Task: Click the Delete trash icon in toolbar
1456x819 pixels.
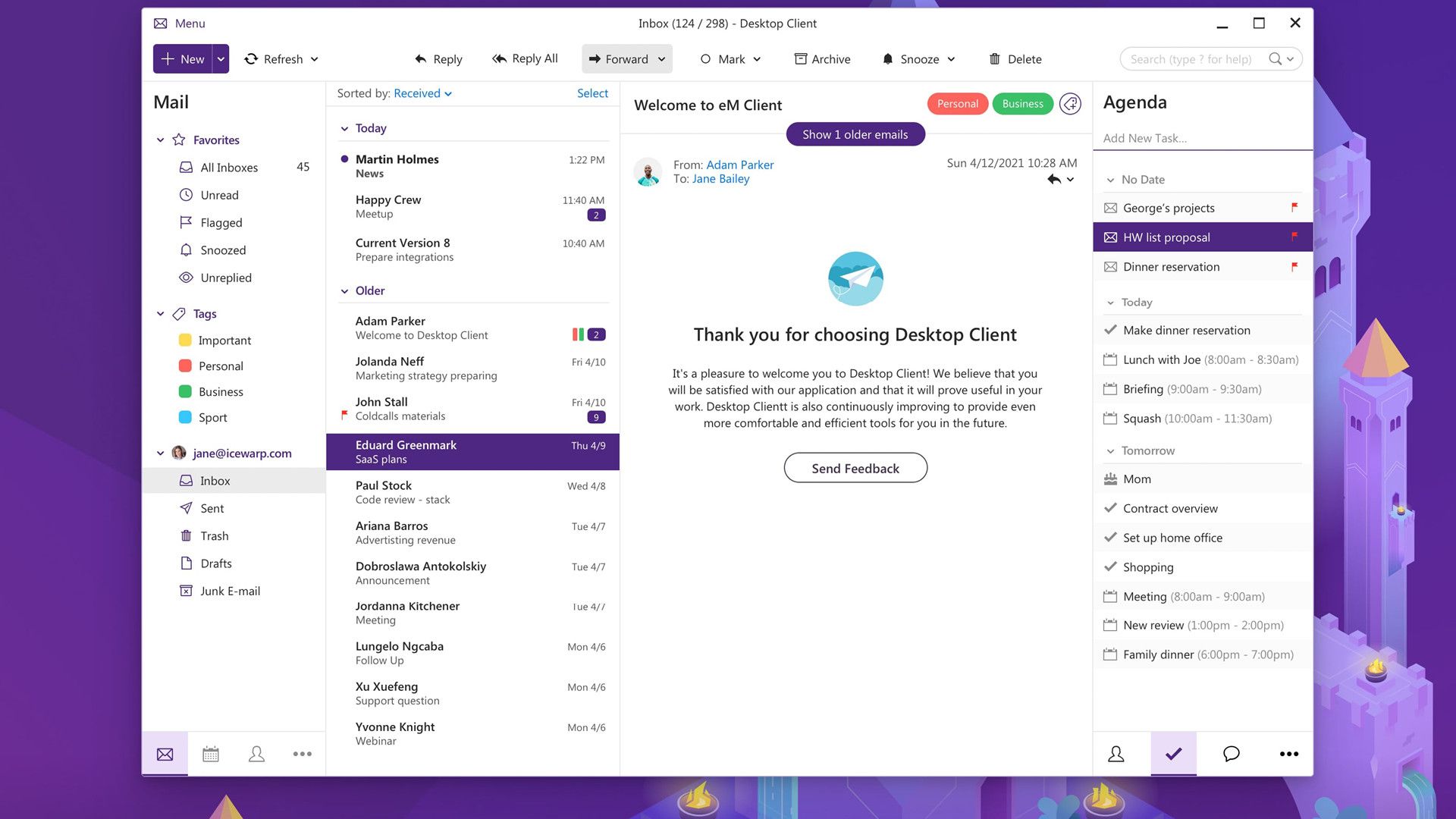Action: pos(994,59)
